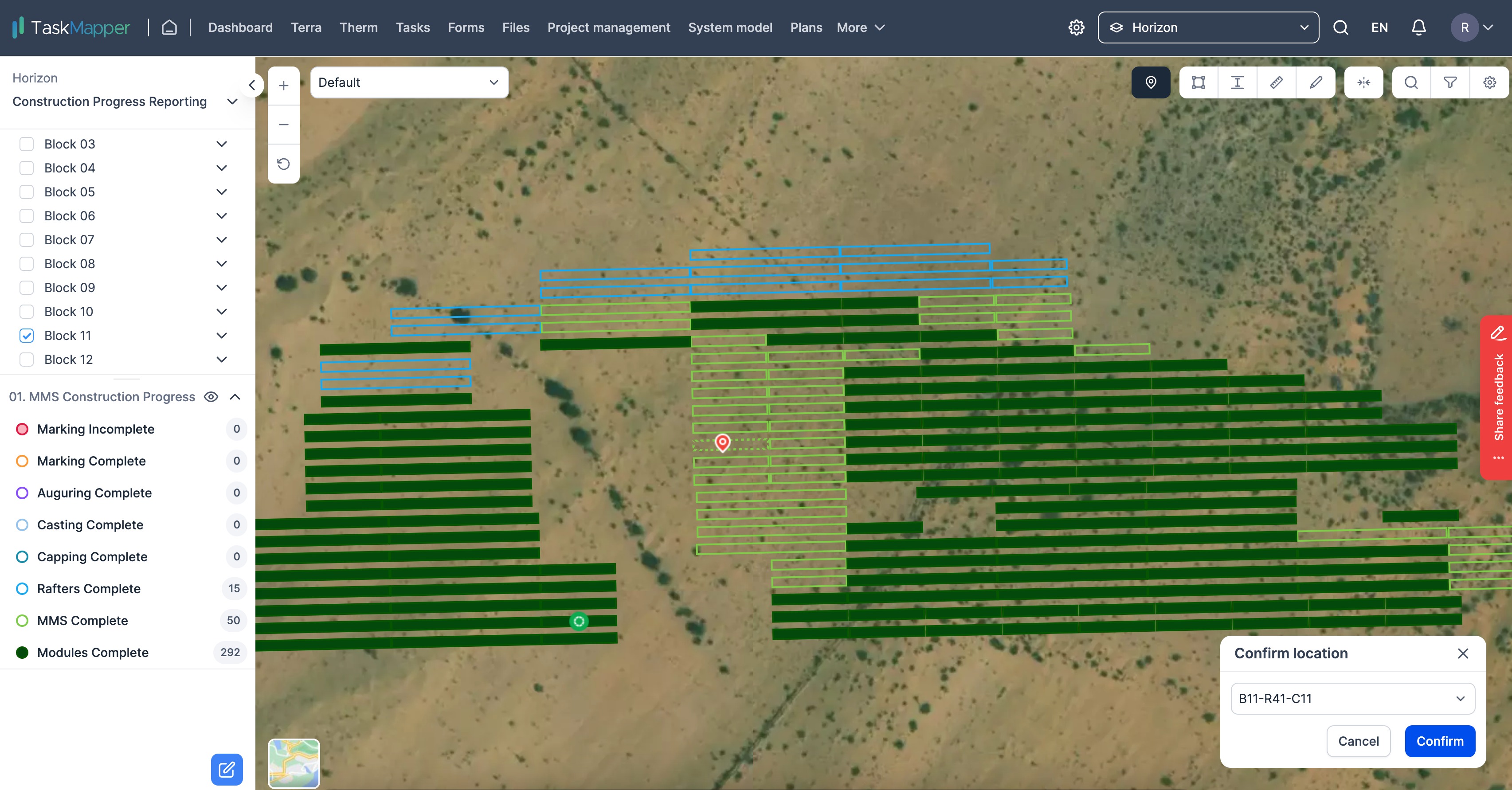Click the Cancel button

(1358, 741)
